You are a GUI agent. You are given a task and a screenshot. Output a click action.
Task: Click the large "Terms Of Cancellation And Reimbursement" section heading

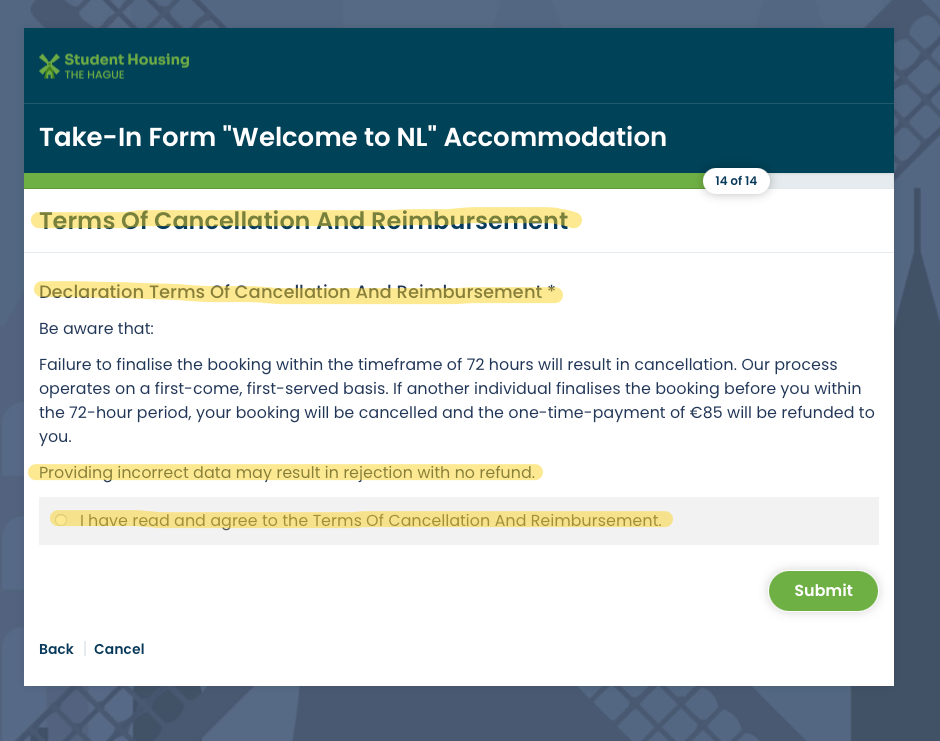click(303, 221)
